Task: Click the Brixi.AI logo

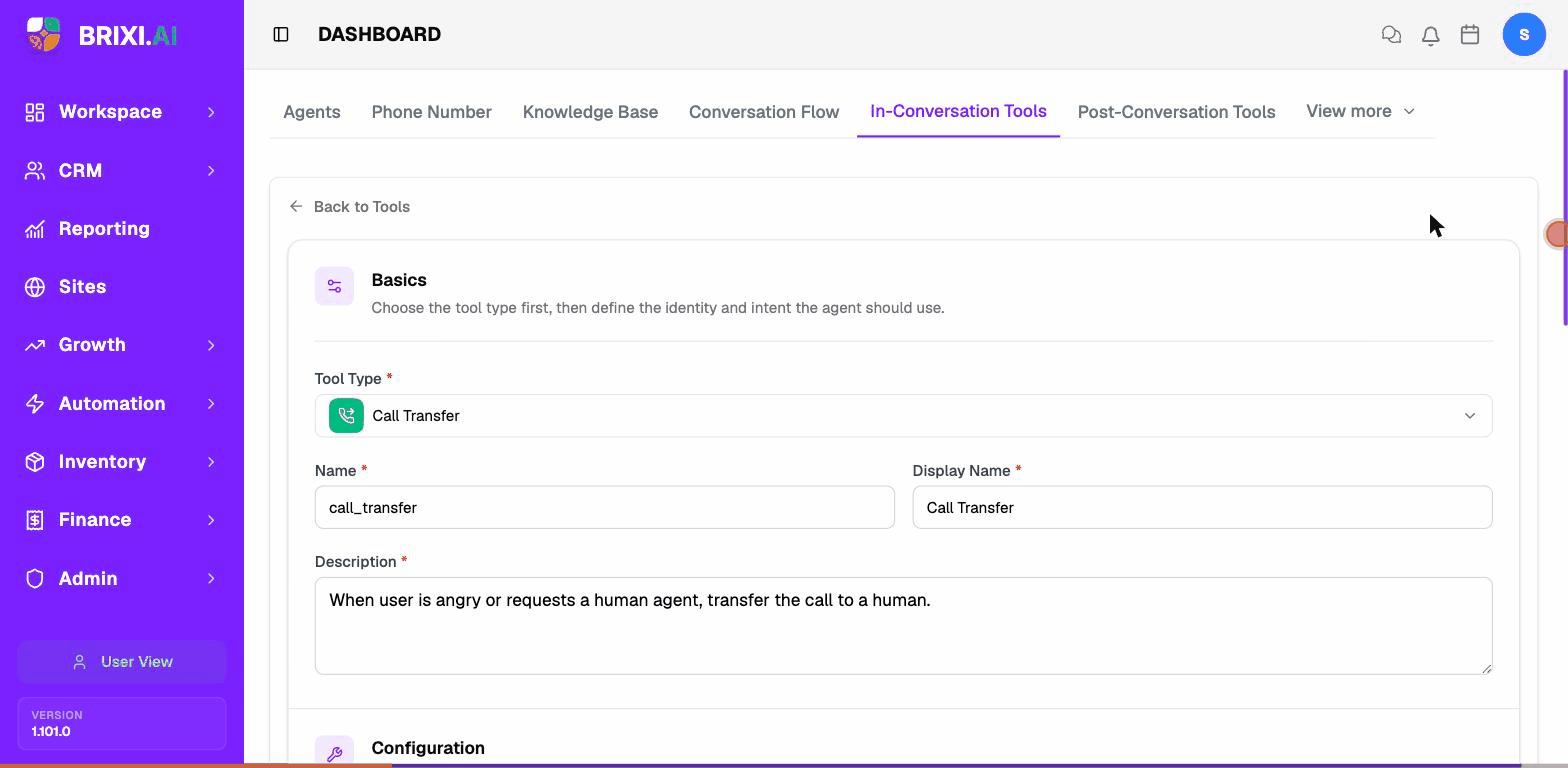Action: pos(101,35)
